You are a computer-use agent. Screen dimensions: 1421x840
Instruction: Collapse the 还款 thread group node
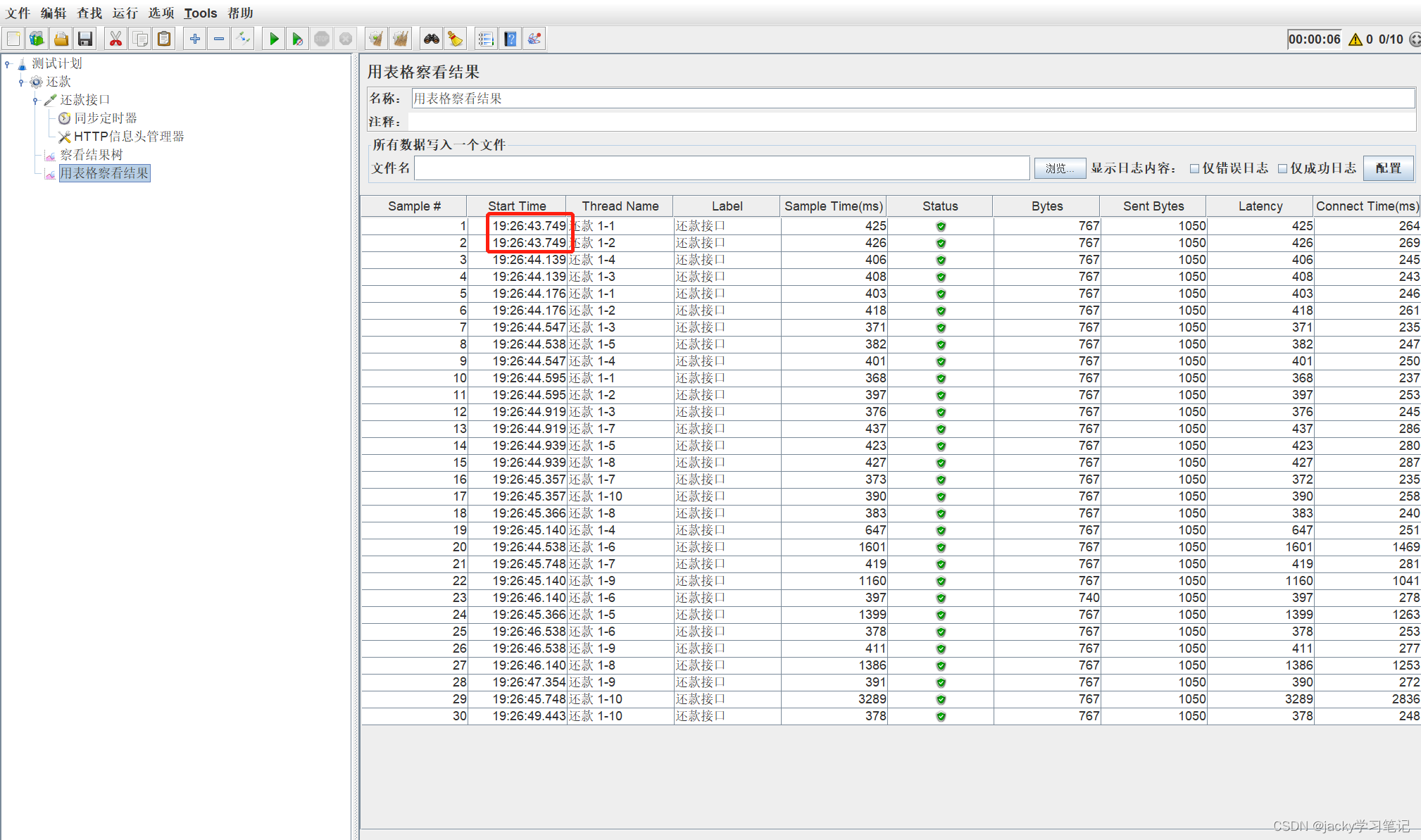coord(21,82)
